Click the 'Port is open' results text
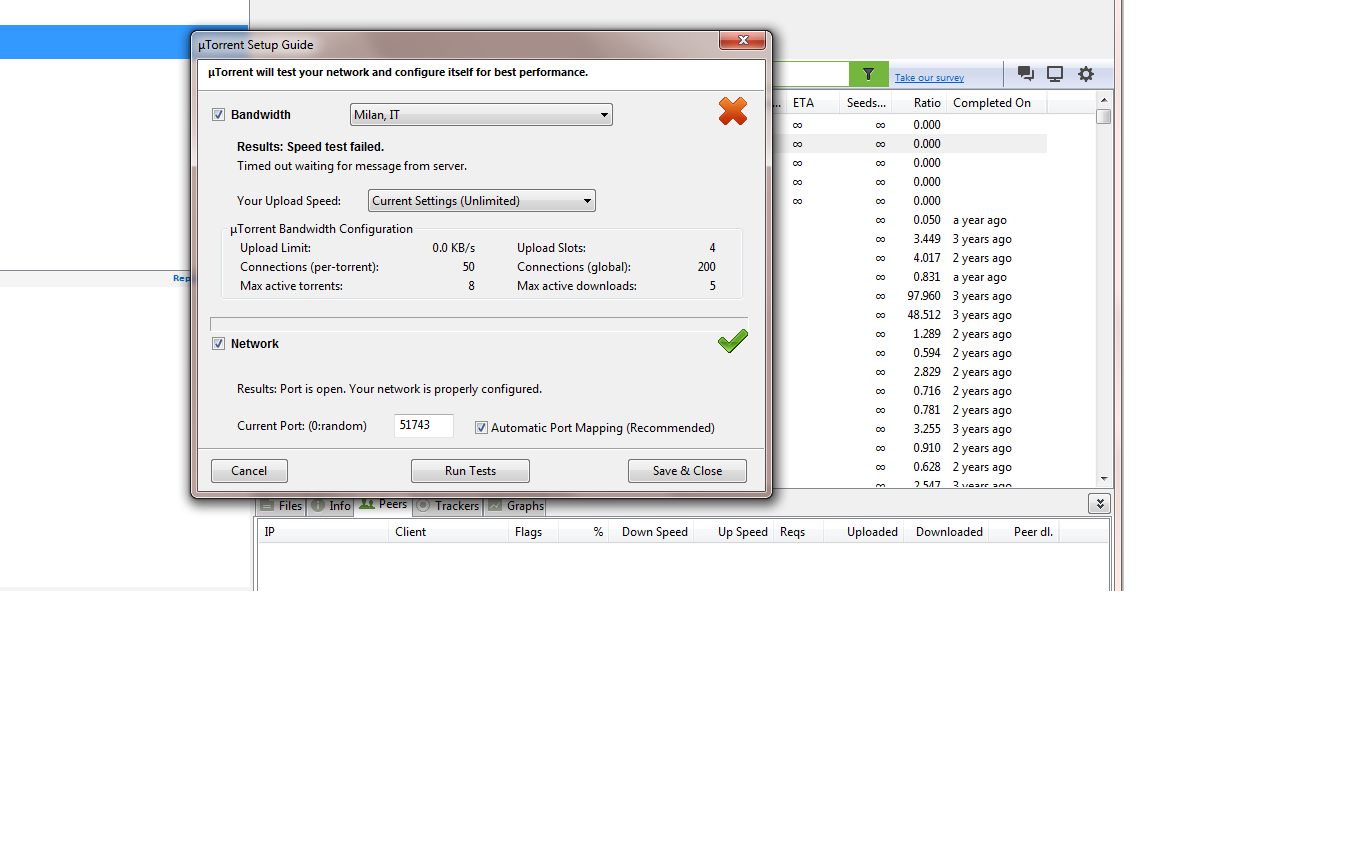1361x851 pixels. coord(389,389)
